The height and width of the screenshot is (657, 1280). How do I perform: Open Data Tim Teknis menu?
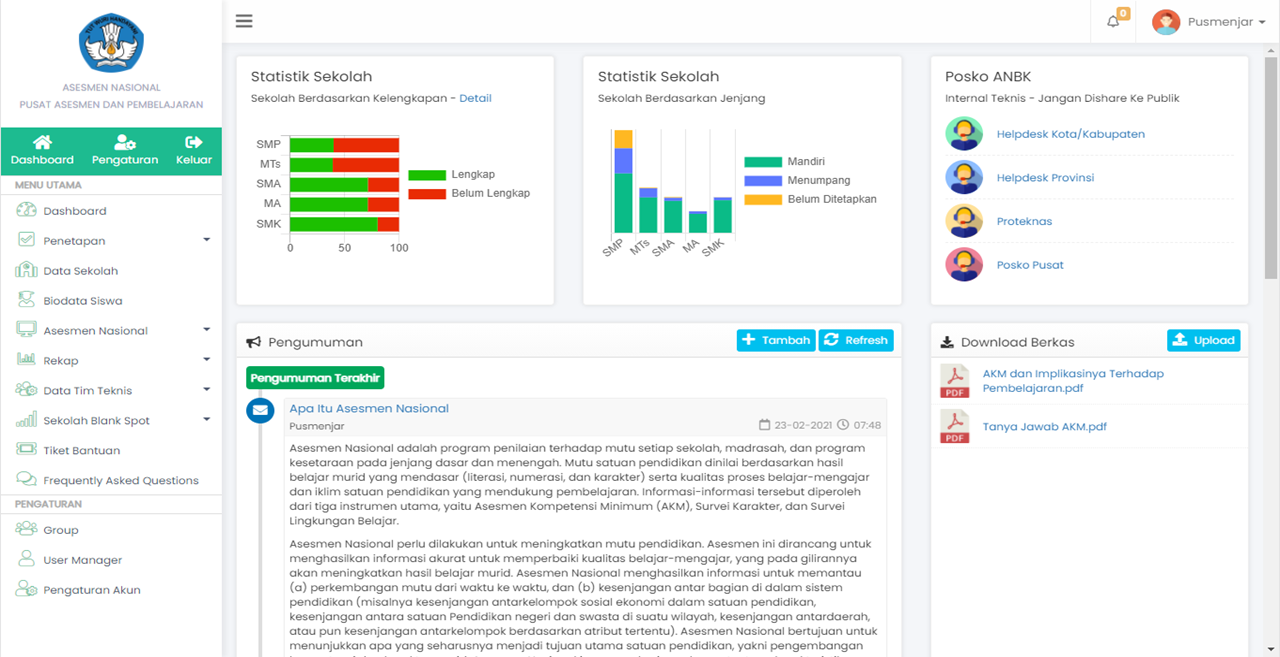(x=88, y=391)
